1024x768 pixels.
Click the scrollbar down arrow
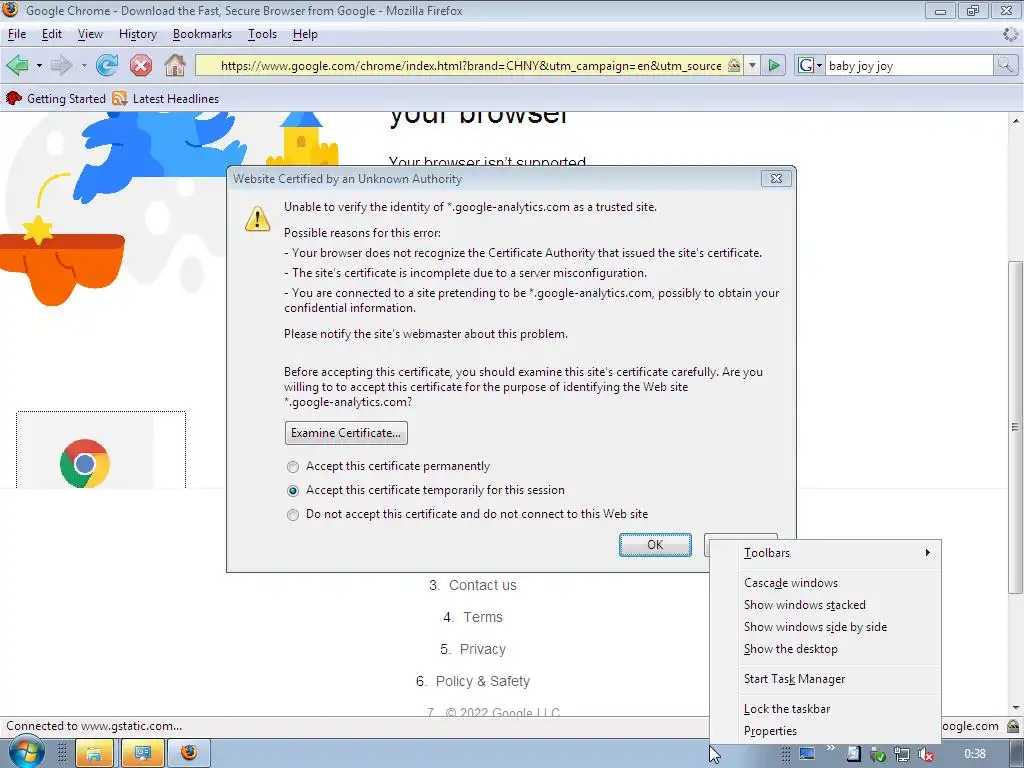(1015, 708)
